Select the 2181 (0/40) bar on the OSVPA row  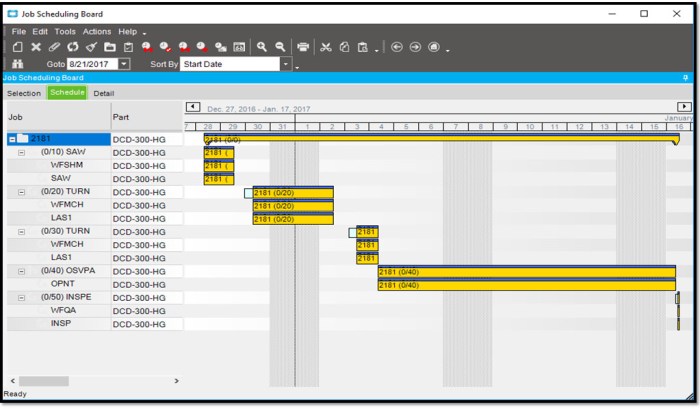pyautogui.click(x=527, y=271)
